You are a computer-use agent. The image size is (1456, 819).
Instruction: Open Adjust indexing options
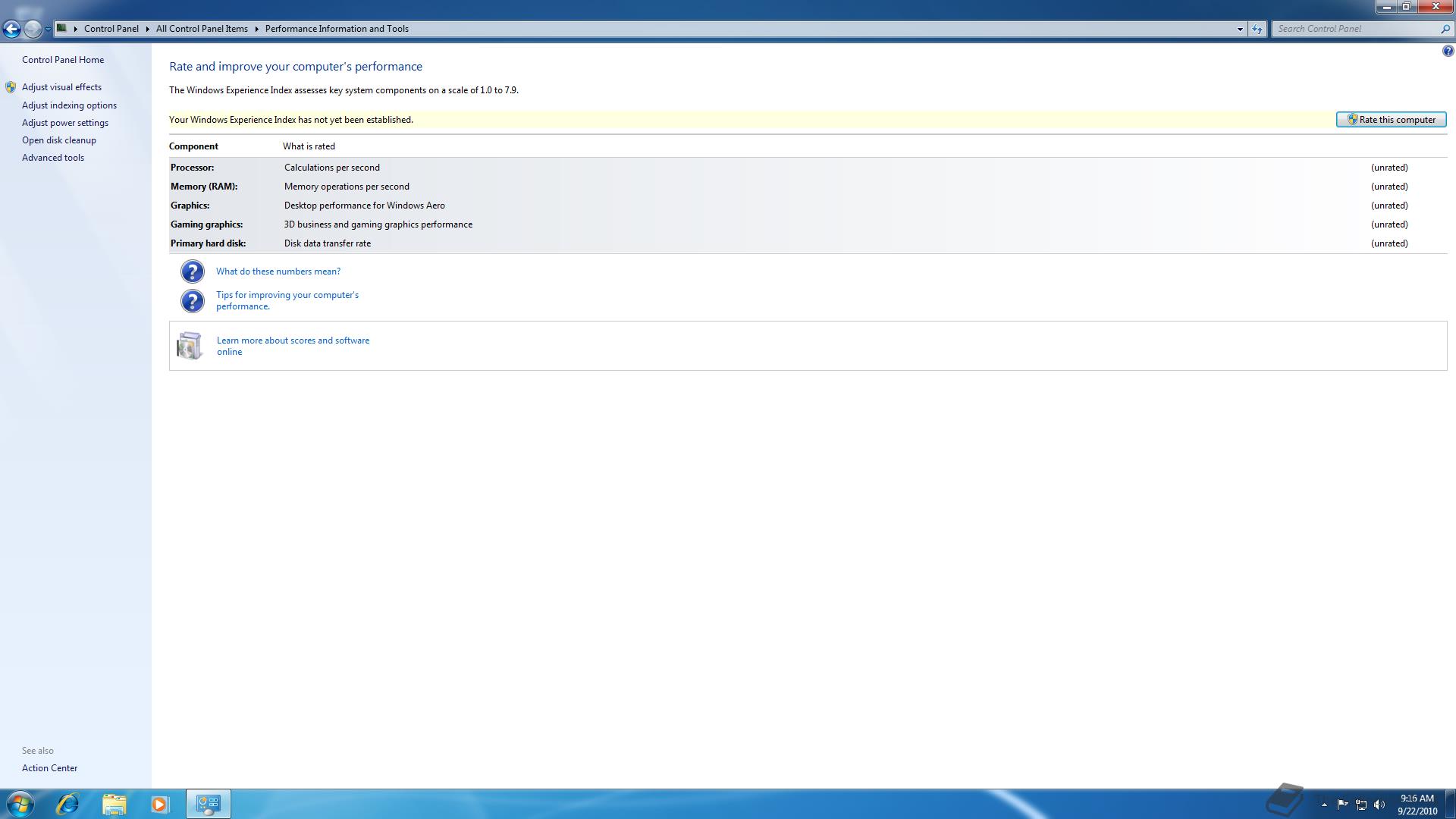pos(69,105)
